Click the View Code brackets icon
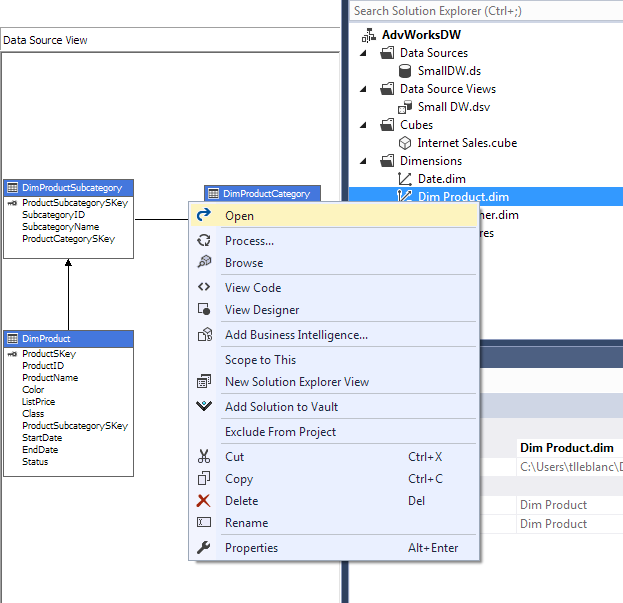Image resolution: width=623 pixels, height=603 pixels. pos(204,287)
